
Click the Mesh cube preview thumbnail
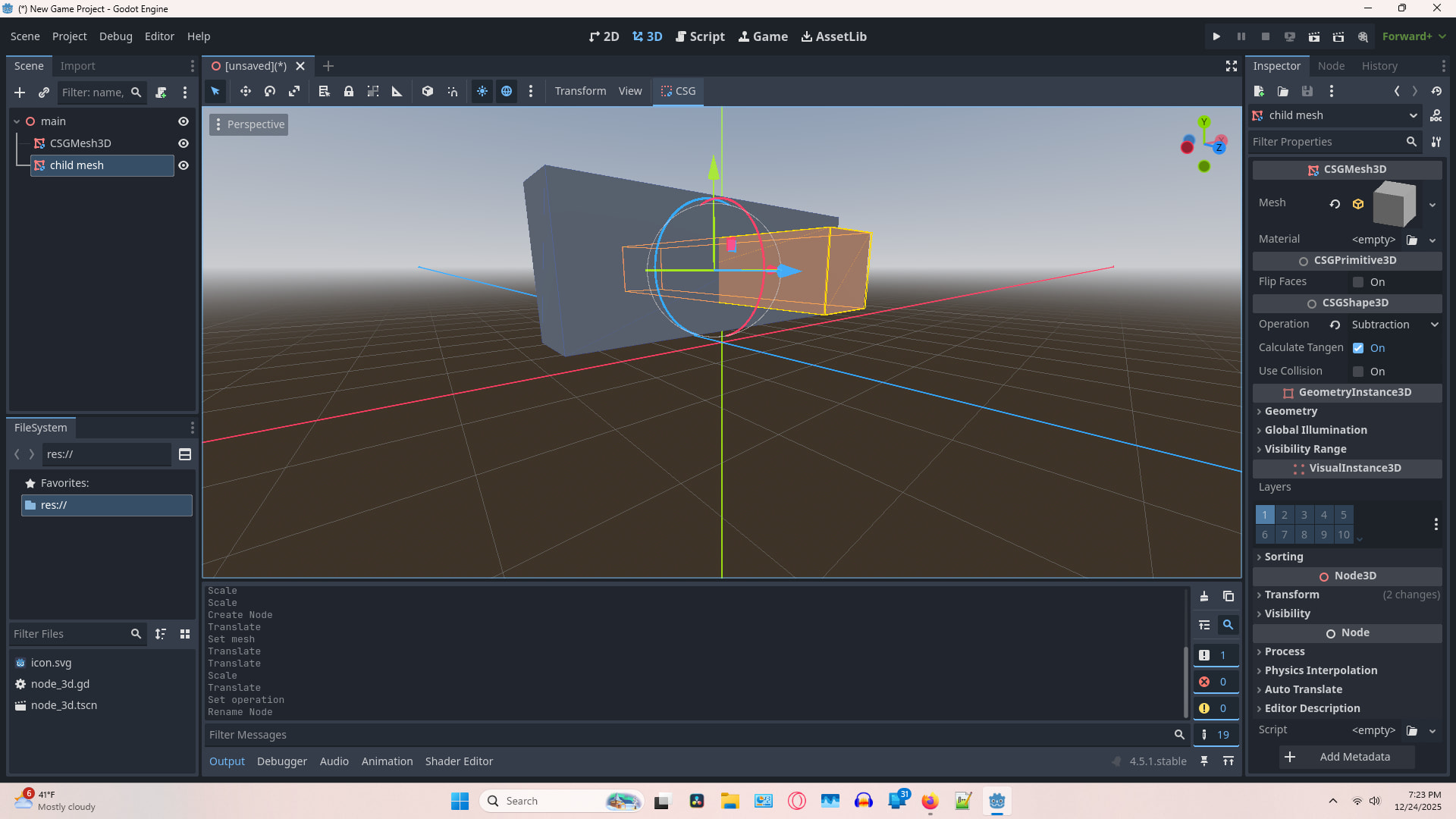[x=1394, y=203]
